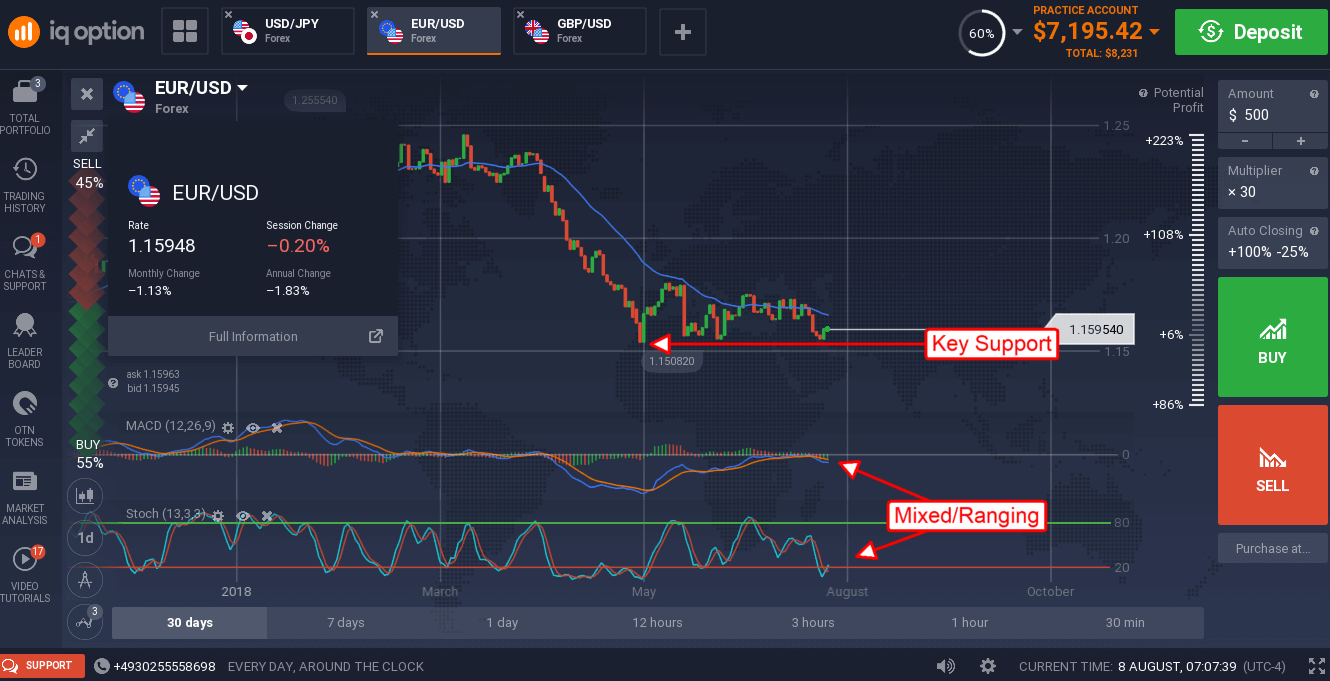This screenshot has width=1330, height=681.
Task: Open settings gear in bottom bar
Action: click(988, 666)
